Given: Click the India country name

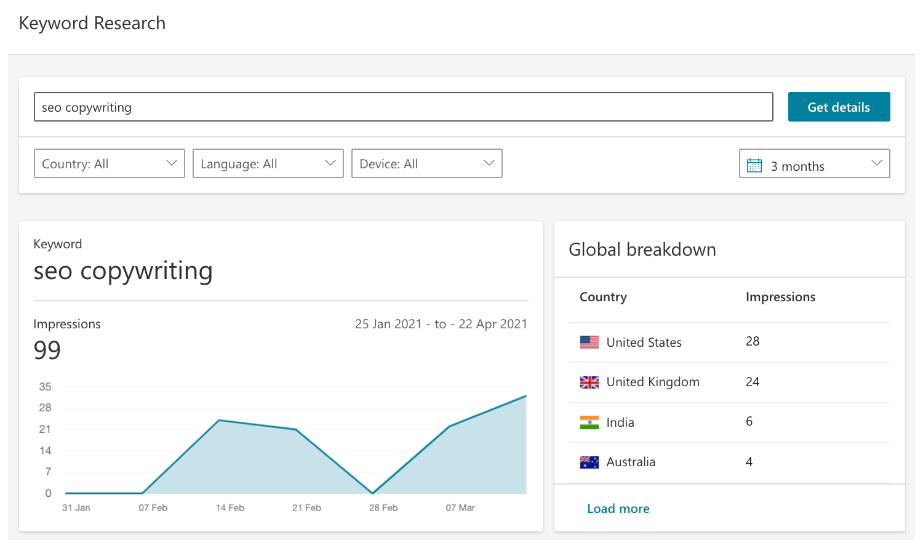Looking at the screenshot, I should (x=620, y=423).
